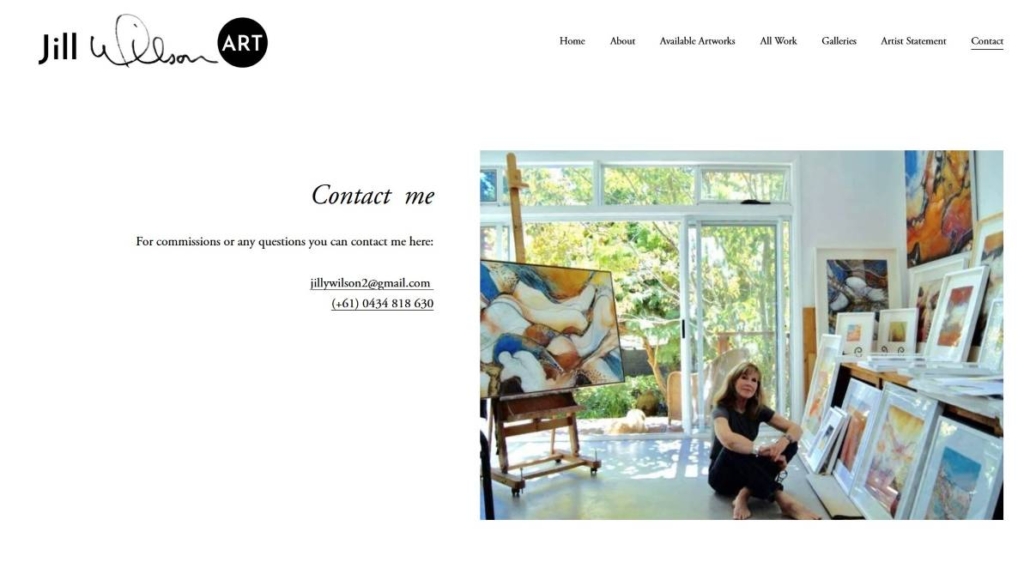Image resolution: width=1030 pixels, height=562 pixels.
Task: Click the black ART circle badge
Action: [242, 43]
